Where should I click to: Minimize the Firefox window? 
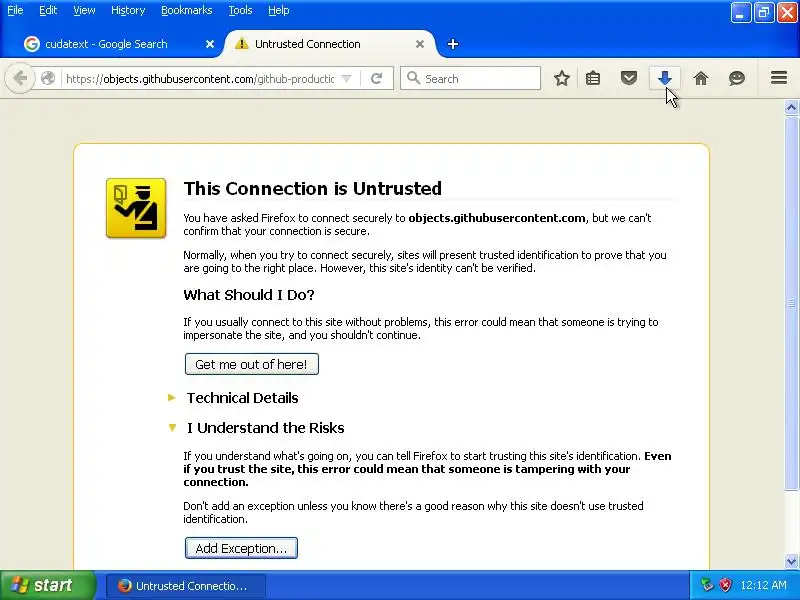[x=740, y=13]
